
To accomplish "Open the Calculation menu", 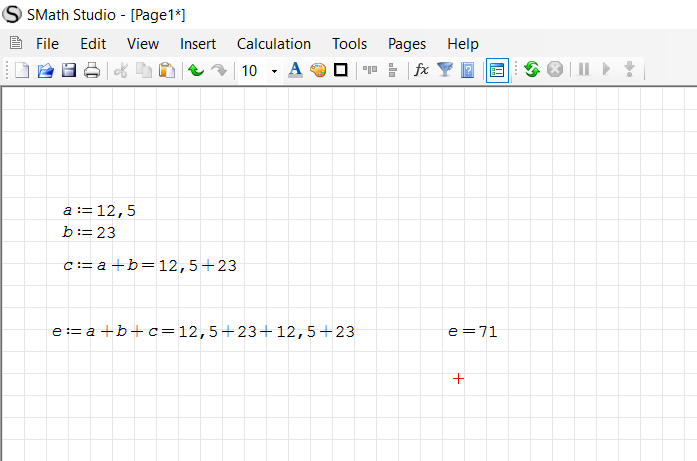I will pyautogui.click(x=273, y=44).
